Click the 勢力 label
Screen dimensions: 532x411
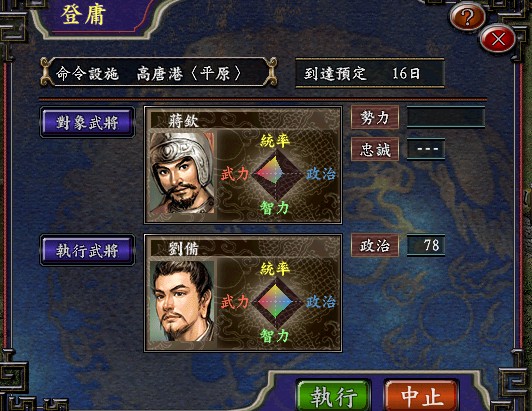click(x=375, y=117)
